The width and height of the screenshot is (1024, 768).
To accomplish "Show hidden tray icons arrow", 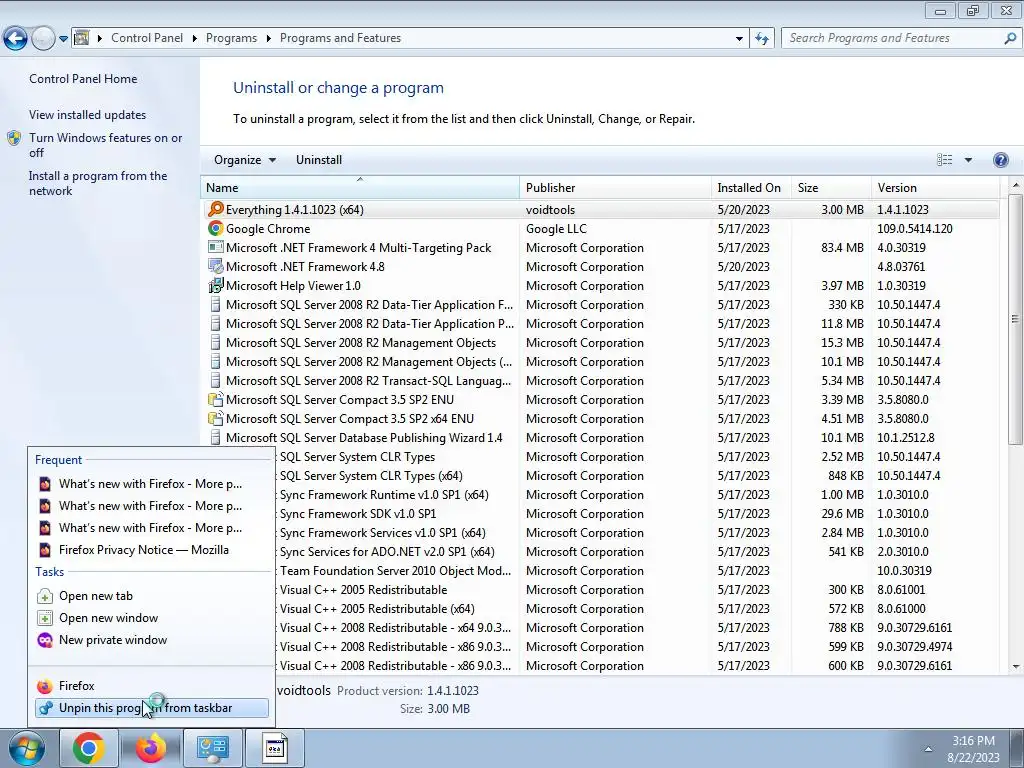I will pyautogui.click(x=928, y=749).
